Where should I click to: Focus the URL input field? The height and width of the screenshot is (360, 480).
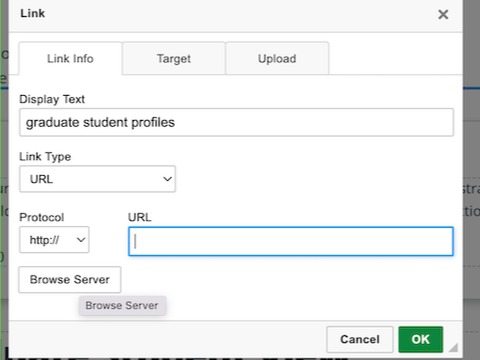[x=291, y=241]
